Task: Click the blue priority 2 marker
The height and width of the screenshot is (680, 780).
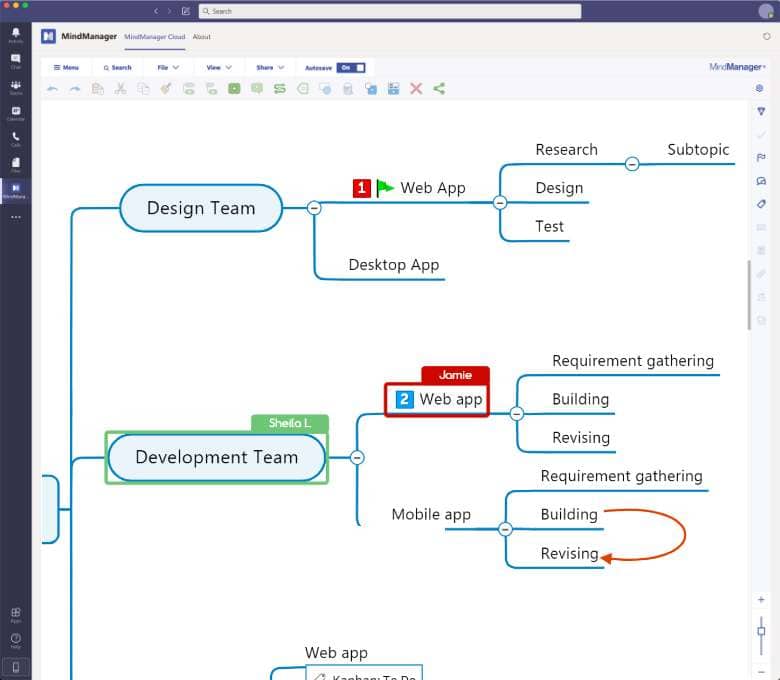Action: pyautogui.click(x=404, y=399)
